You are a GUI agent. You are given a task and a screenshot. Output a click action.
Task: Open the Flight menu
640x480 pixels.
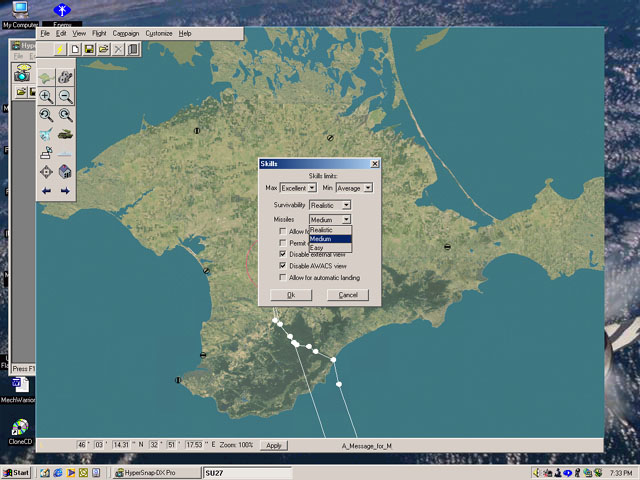coord(98,33)
